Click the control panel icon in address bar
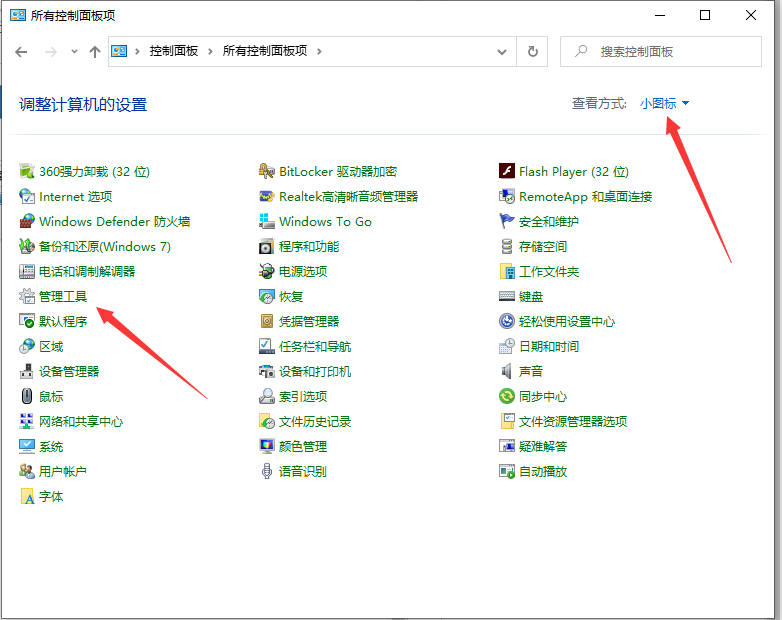The height and width of the screenshot is (620, 782). tap(119, 51)
